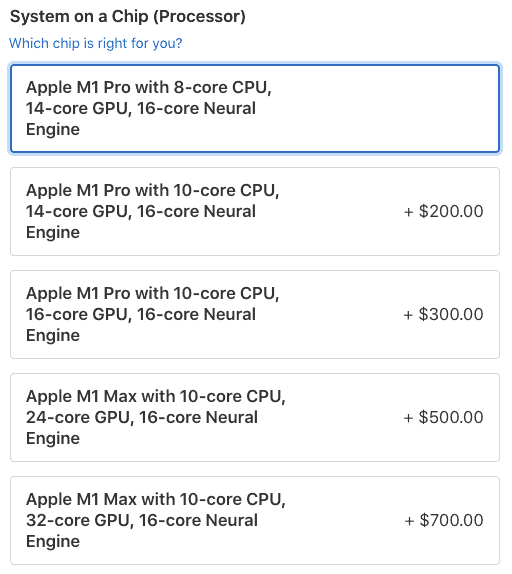Select the chip upgrade priced at $300
The height and width of the screenshot is (574, 512).
[x=255, y=314]
